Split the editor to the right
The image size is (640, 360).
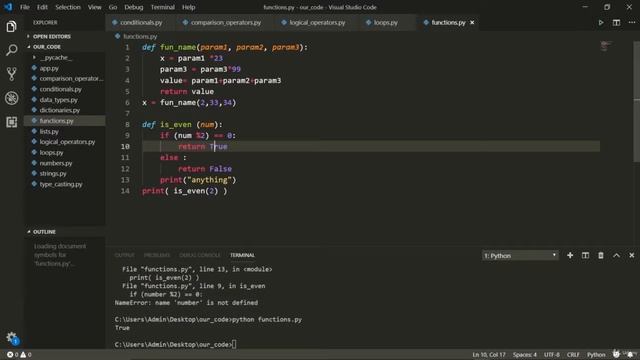pos(616,22)
